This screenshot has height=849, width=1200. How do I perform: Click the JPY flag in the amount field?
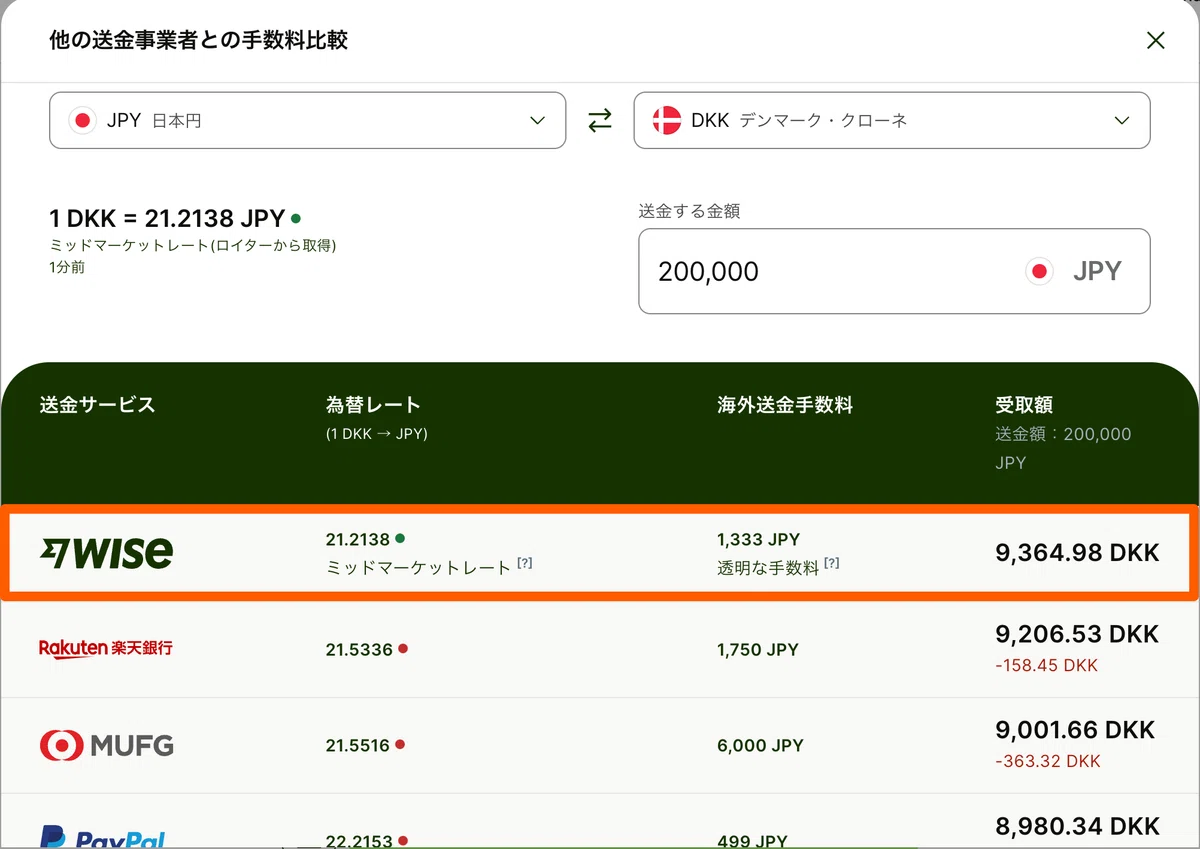tap(1040, 271)
